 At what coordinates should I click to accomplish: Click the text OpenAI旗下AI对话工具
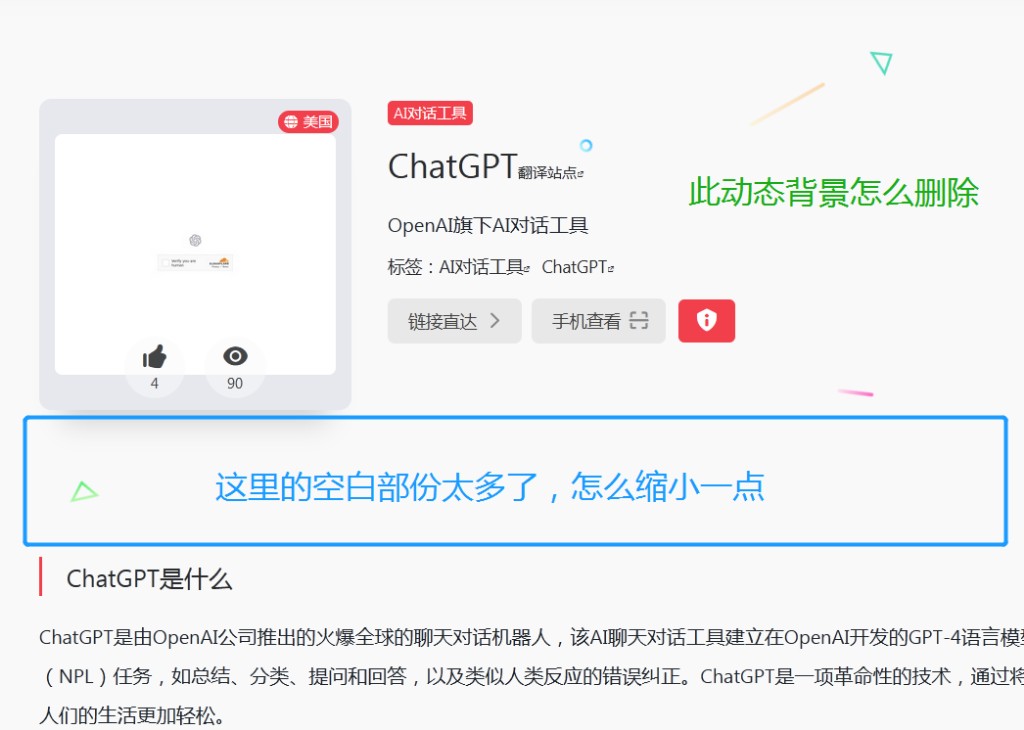point(488,225)
